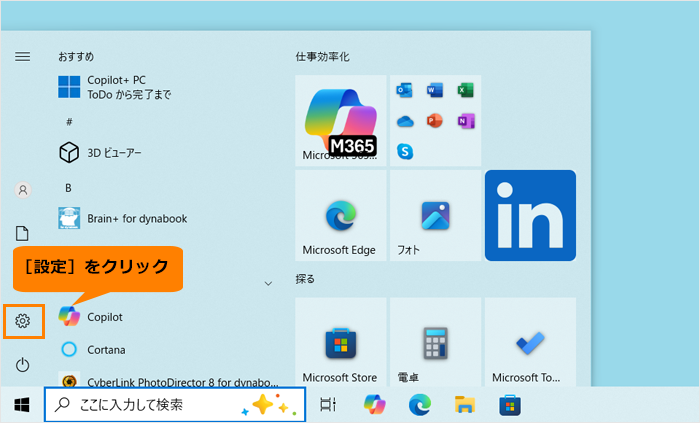The width and height of the screenshot is (700, 423).
Task: Open Skype icon in Office tile group
Action: tap(404, 151)
